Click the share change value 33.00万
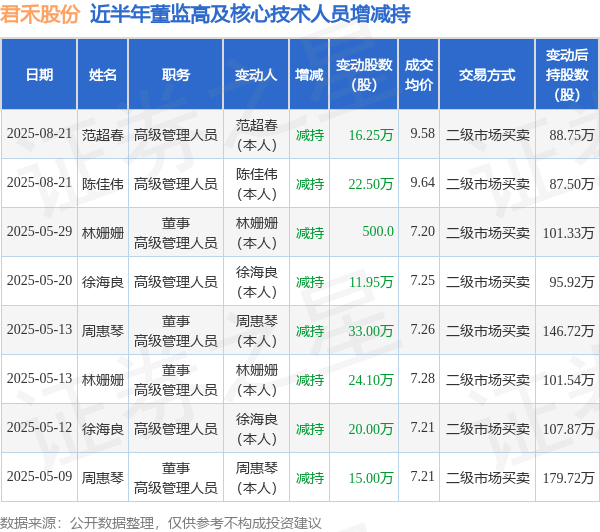This screenshot has width=600, height=532. tap(371, 331)
